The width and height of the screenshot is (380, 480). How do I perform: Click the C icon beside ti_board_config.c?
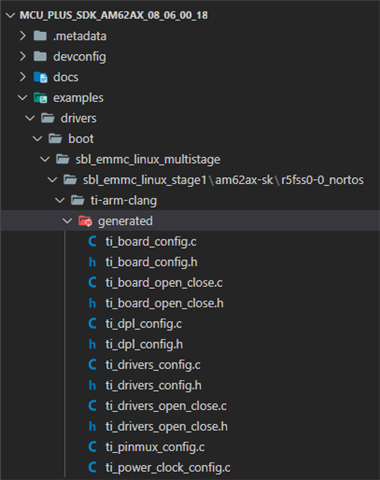coord(92,242)
